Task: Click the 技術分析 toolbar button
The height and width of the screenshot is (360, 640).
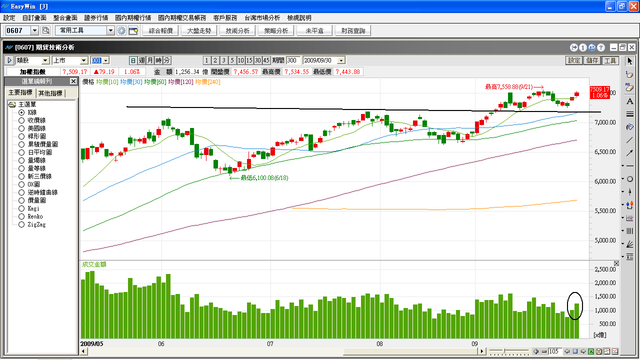Action: [238, 31]
